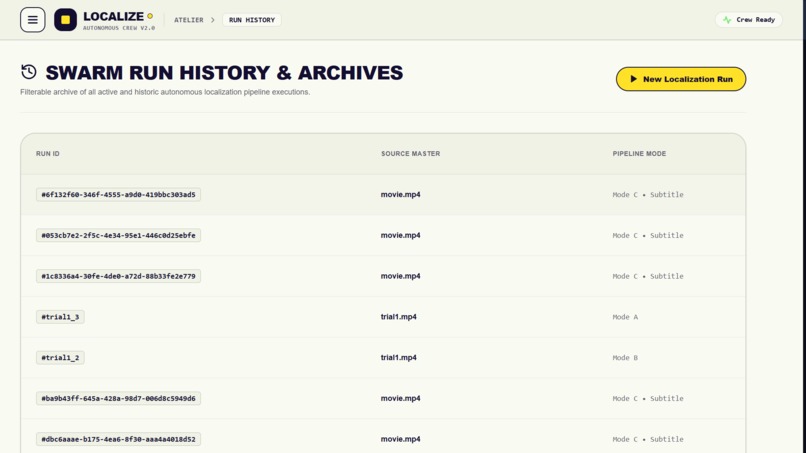Click trial1.mp4 in the #trial1_2 row
Viewport: 806px width, 453px height.
pyautogui.click(x=398, y=357)
